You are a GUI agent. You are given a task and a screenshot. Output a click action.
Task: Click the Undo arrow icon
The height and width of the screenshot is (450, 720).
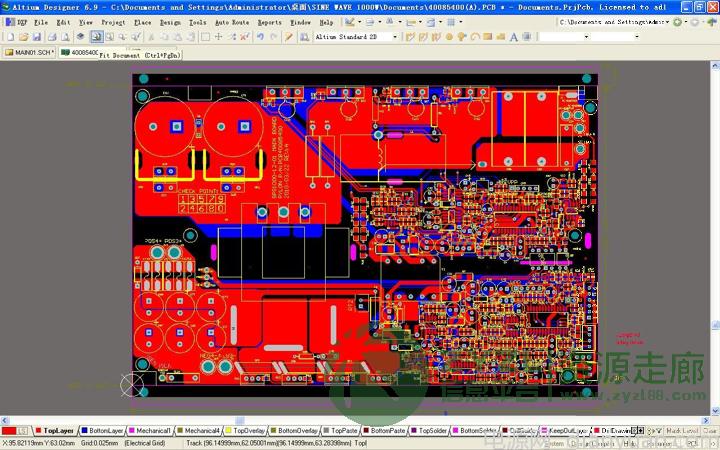260,37
